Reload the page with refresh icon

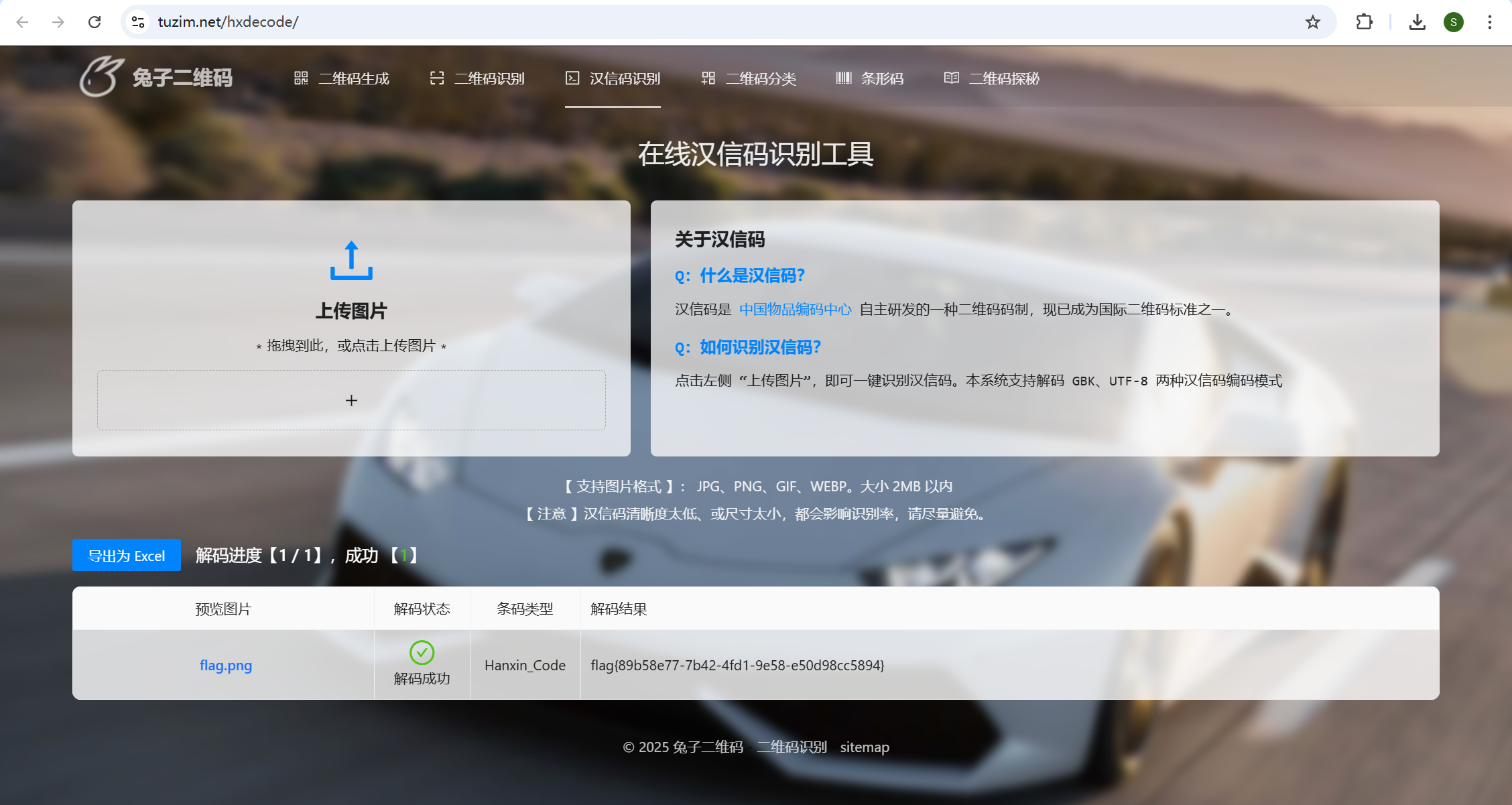(94, 22)
